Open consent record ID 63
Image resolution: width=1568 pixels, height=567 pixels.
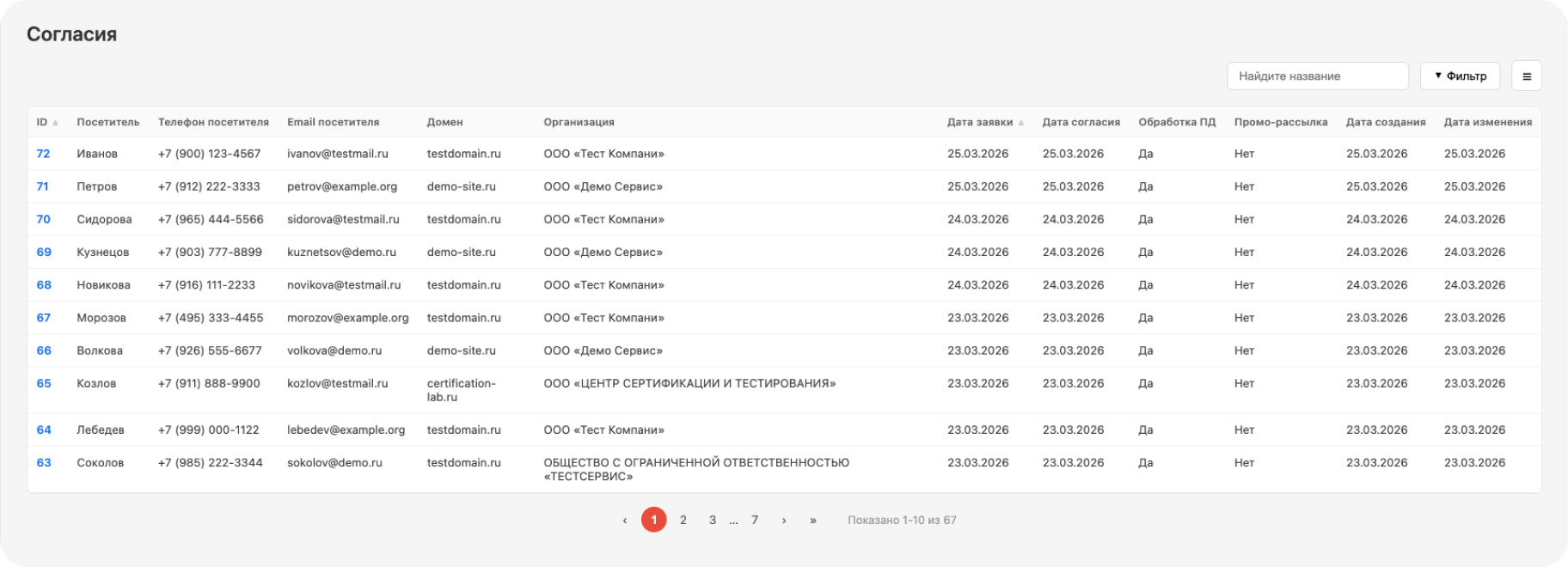(43, 462)
